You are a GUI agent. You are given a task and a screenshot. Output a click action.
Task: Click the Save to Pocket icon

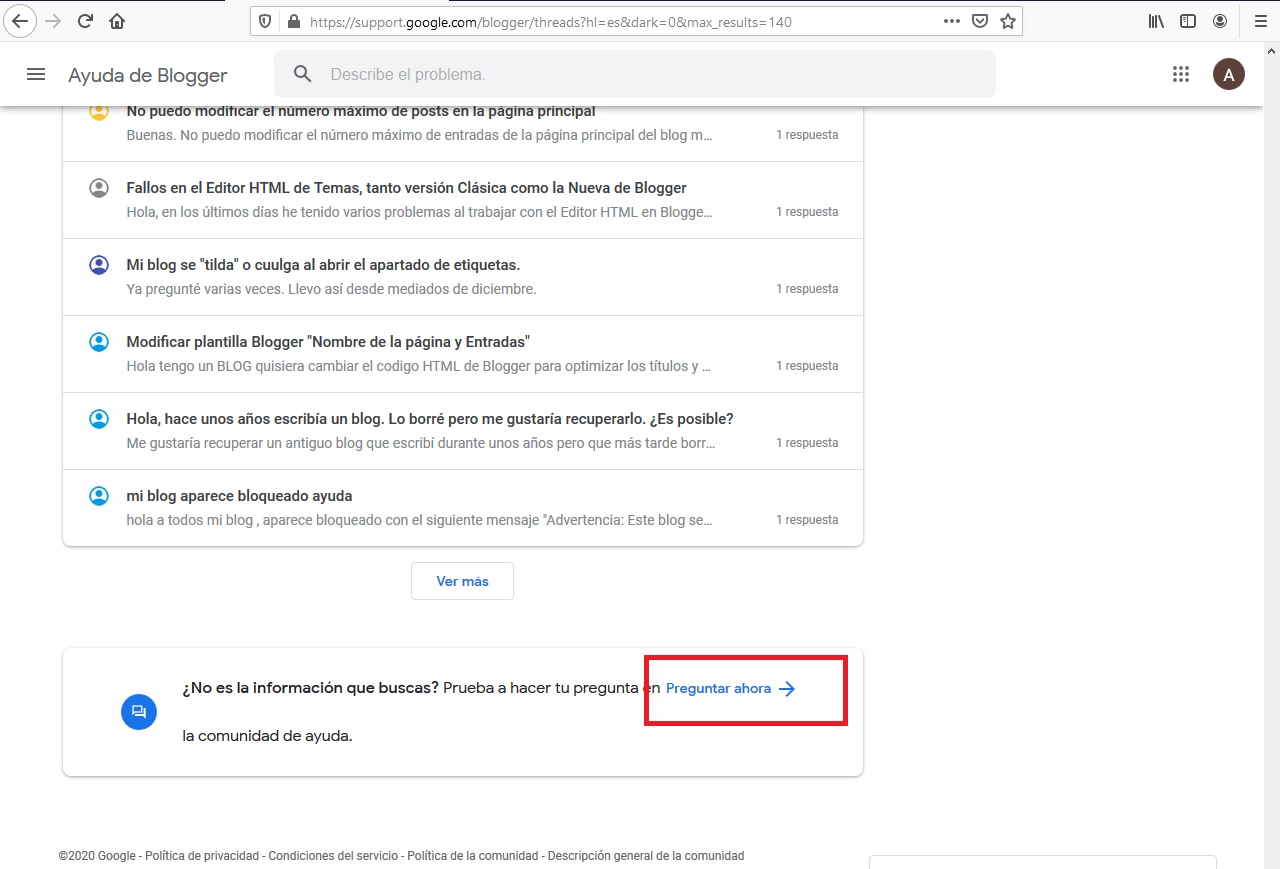tap(980, 21)
